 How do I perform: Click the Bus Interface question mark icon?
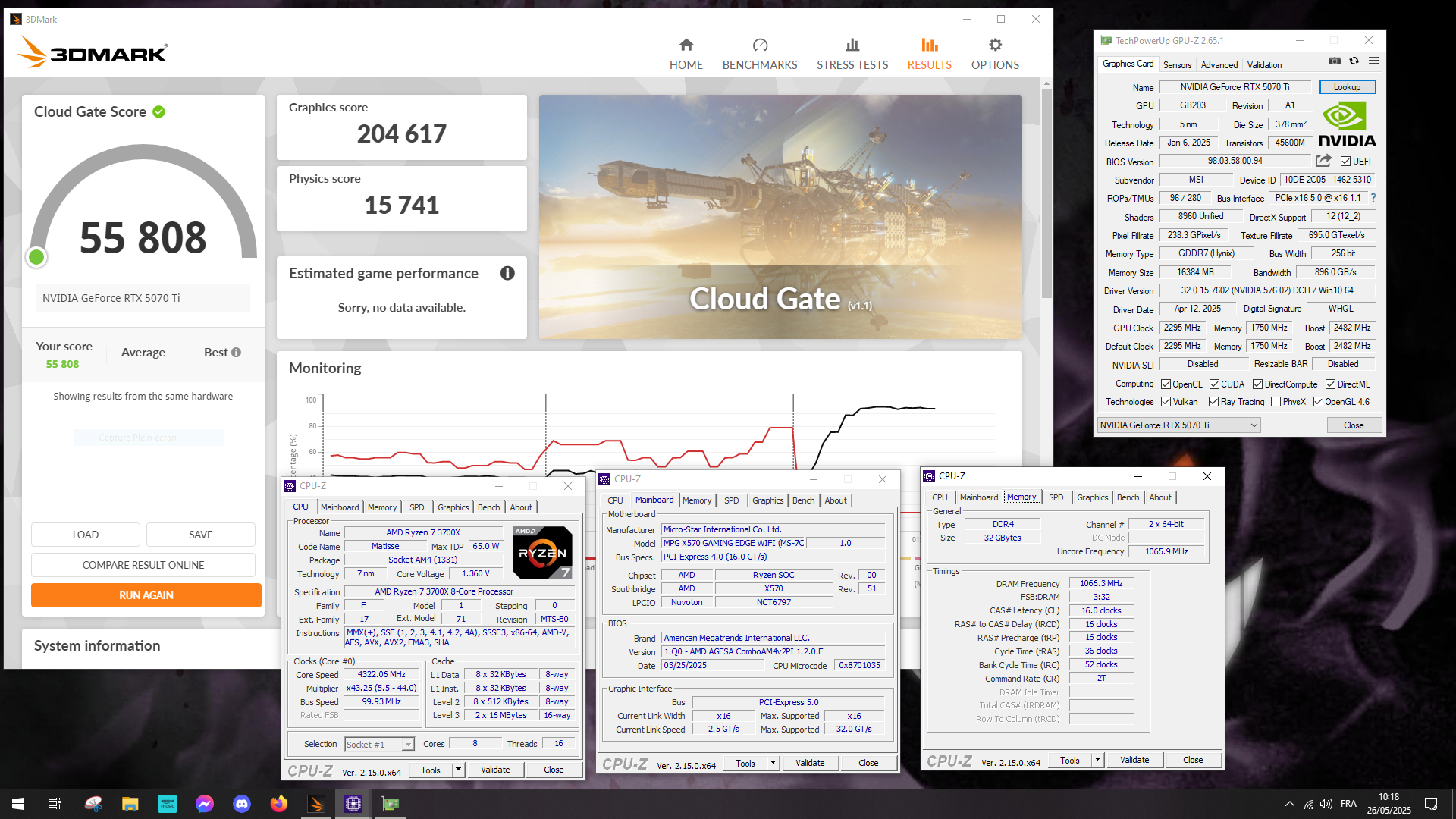(x=1373, y=198)
